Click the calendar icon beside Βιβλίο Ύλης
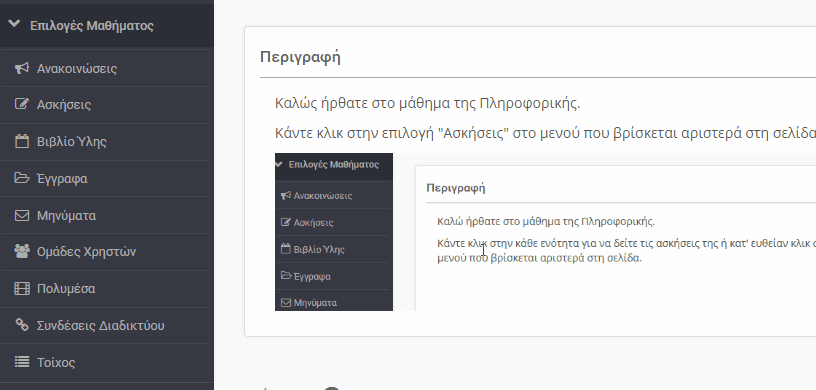The image size is (816, 390). tap(21, 141)
